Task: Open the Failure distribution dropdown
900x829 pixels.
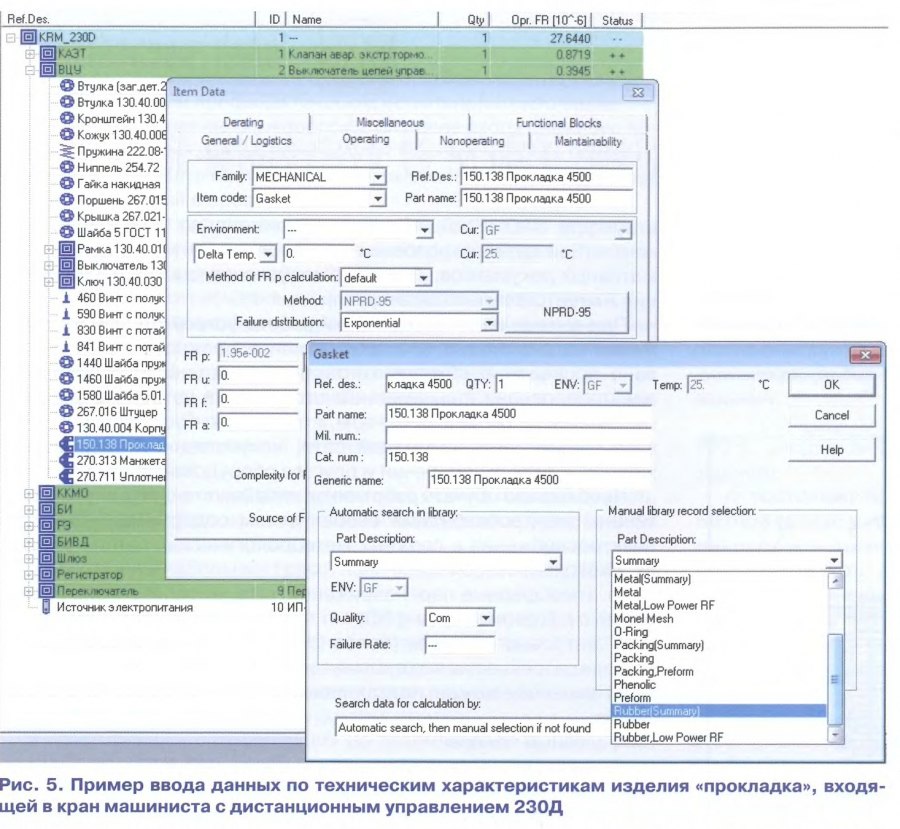Action: pyautogui.click(x=489, y=323)
